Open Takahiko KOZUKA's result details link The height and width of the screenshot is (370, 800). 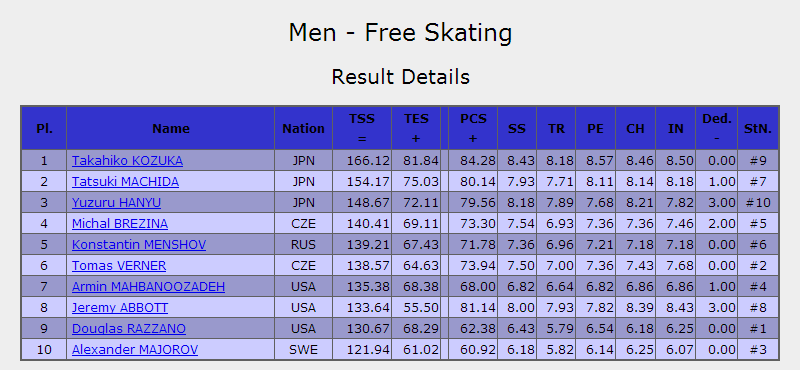127,161
